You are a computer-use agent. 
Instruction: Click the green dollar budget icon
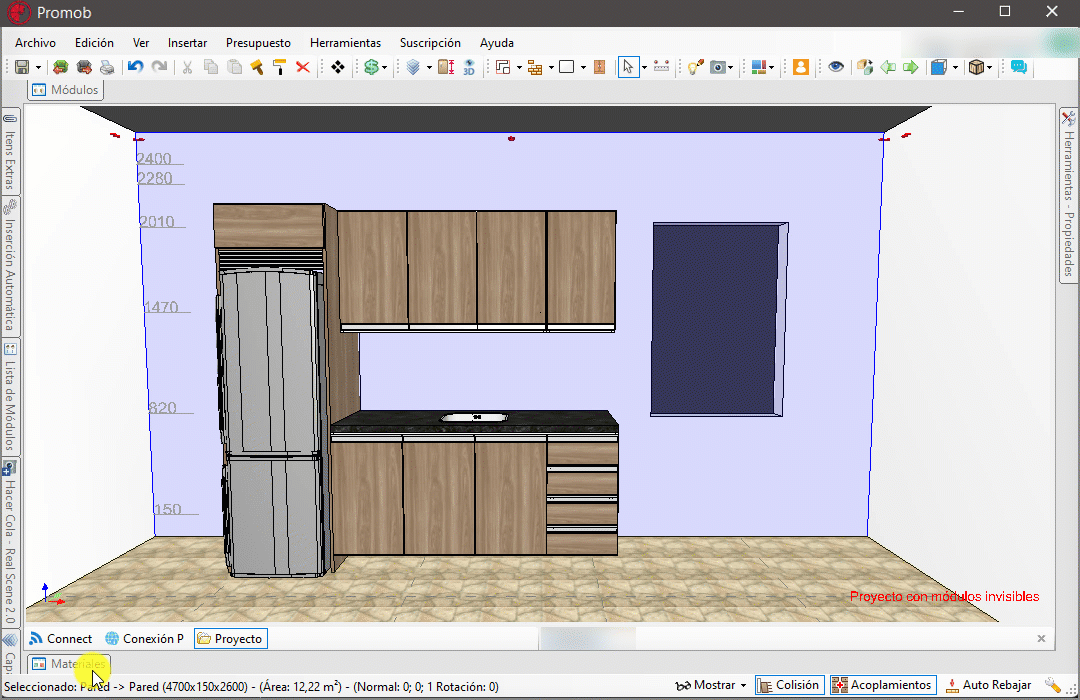coord(371,67)
